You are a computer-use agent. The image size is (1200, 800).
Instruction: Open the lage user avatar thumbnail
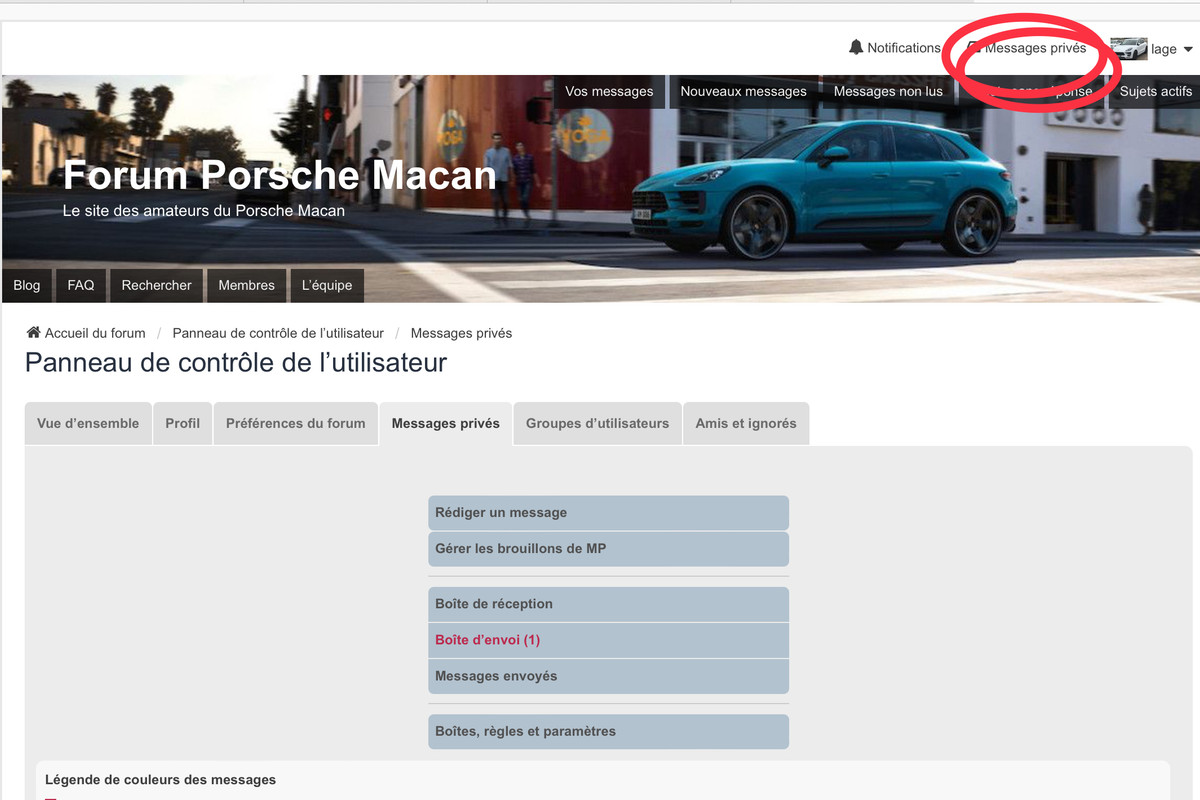coord(1128,49)
